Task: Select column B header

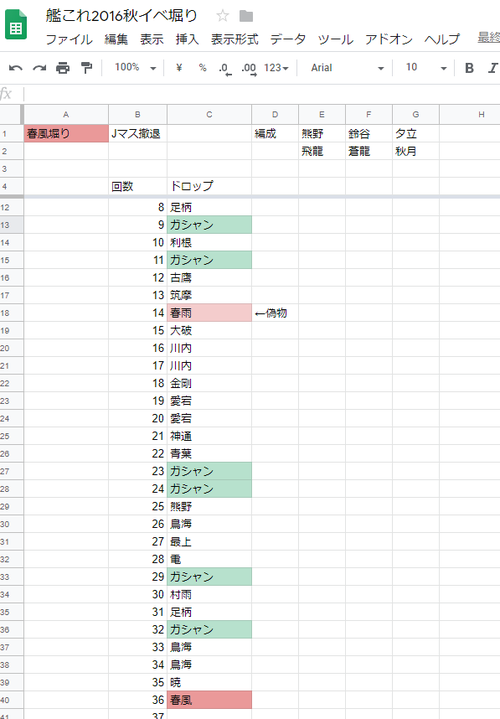Action: (138, 115)
